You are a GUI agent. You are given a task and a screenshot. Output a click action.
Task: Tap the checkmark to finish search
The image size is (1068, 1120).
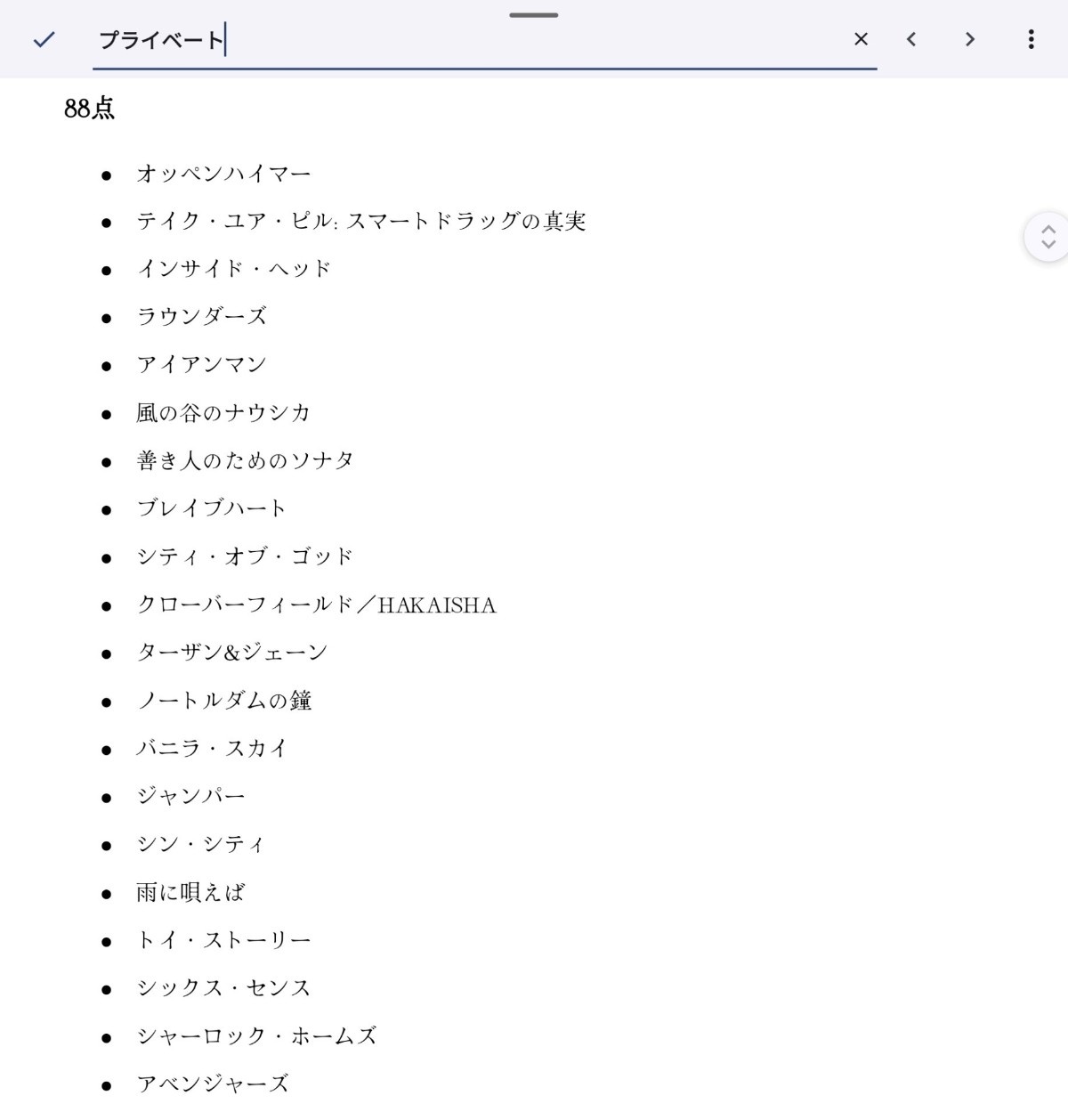click(x=44, y=39)
